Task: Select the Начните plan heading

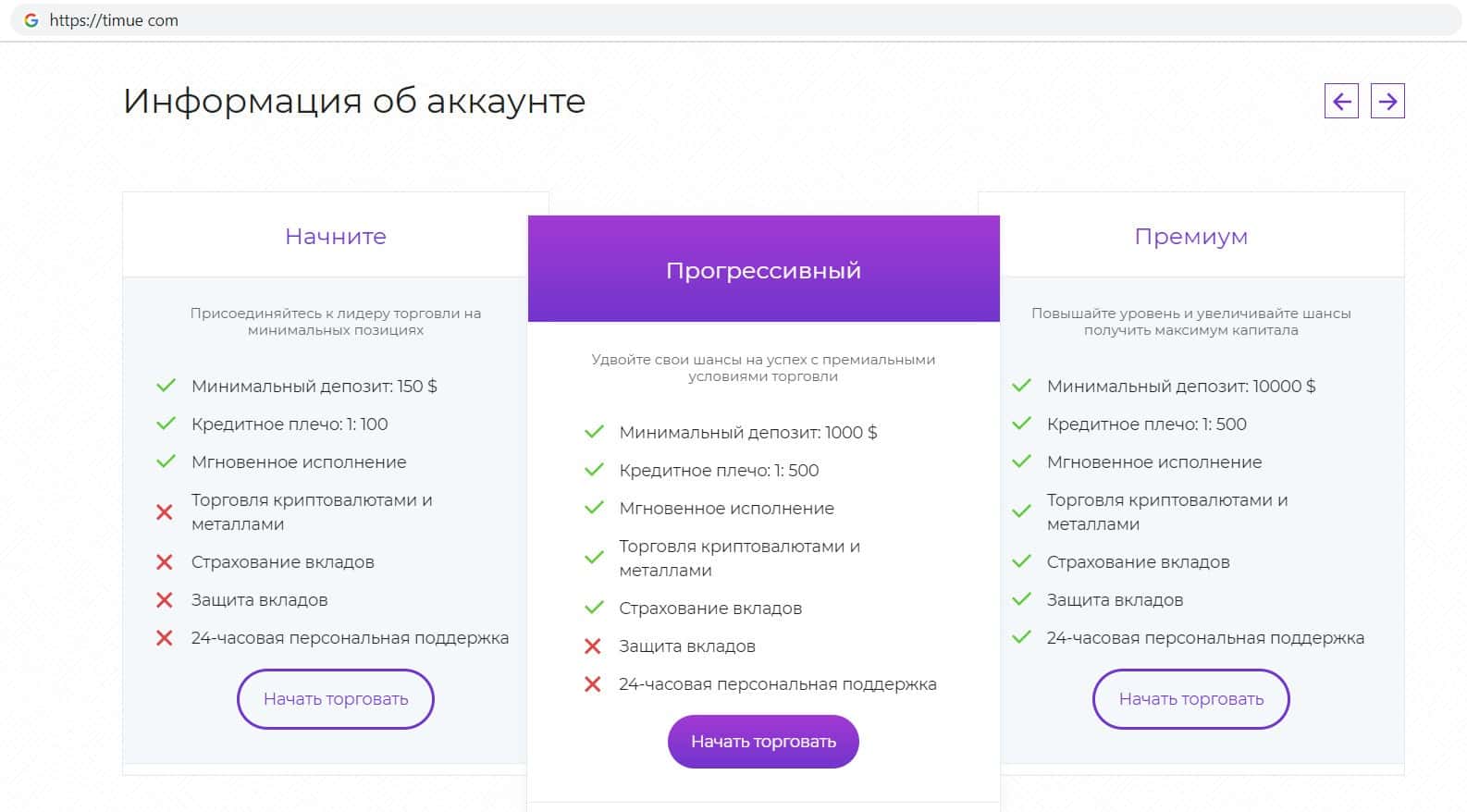Action: coord(336,237)
